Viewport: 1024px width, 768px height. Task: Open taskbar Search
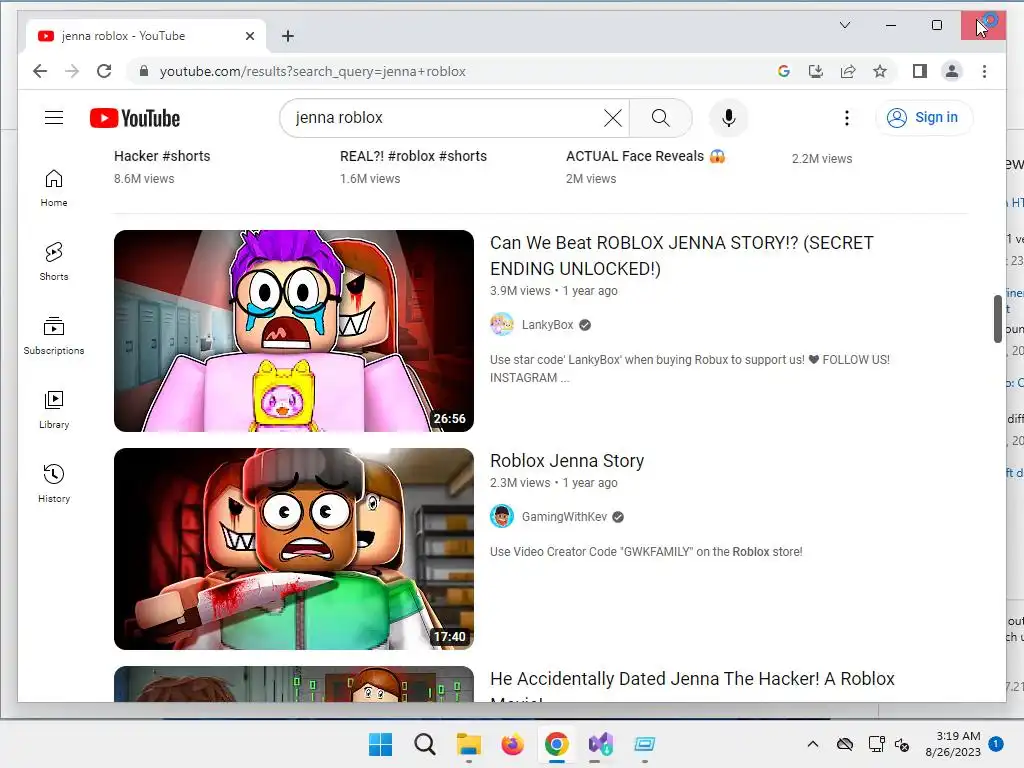click(424, 744)
